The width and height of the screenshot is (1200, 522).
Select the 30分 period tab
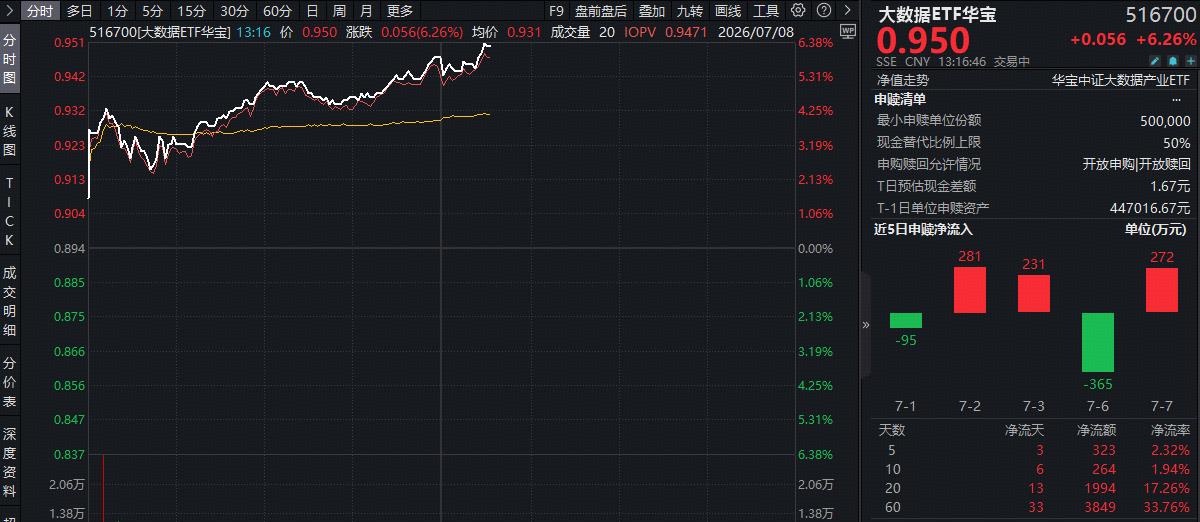pyautogui.click(x=234, y=11)
